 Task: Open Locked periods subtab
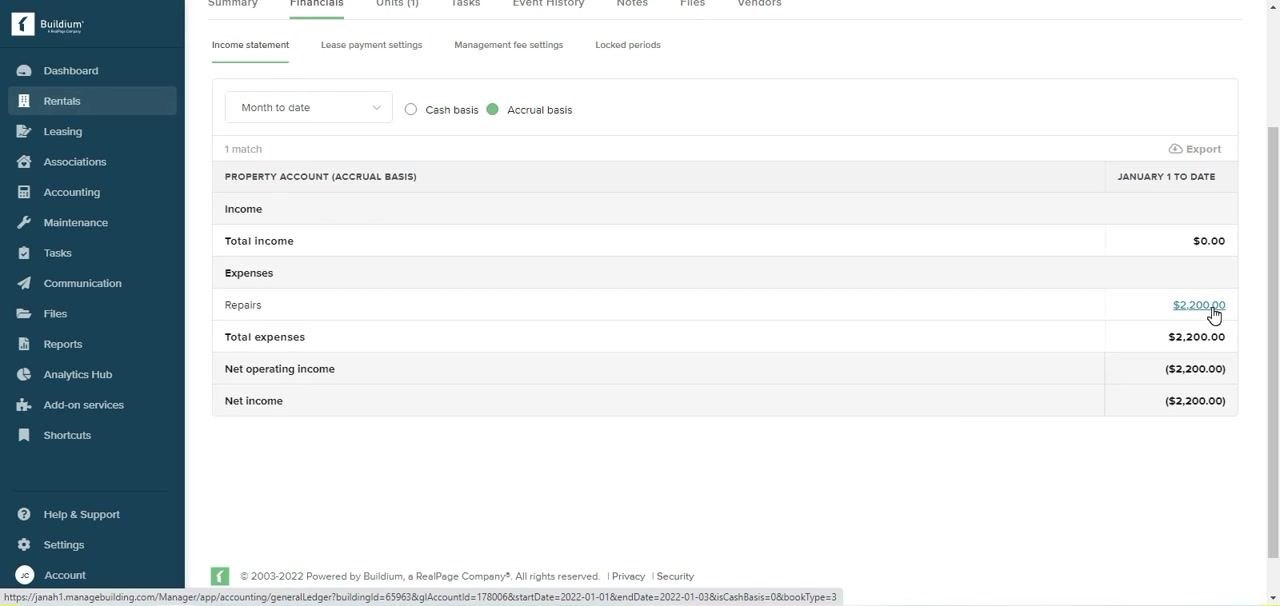pyautogui.click(x=628, y=45)
